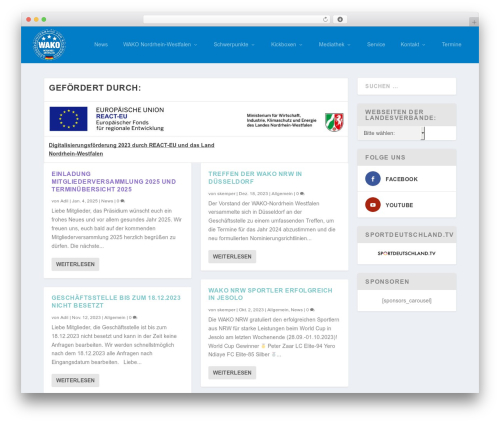The height and width of the screenshot is (423, 500).
Task: Click author Adil on the Einladung post
Action: [x=65, y=201]
